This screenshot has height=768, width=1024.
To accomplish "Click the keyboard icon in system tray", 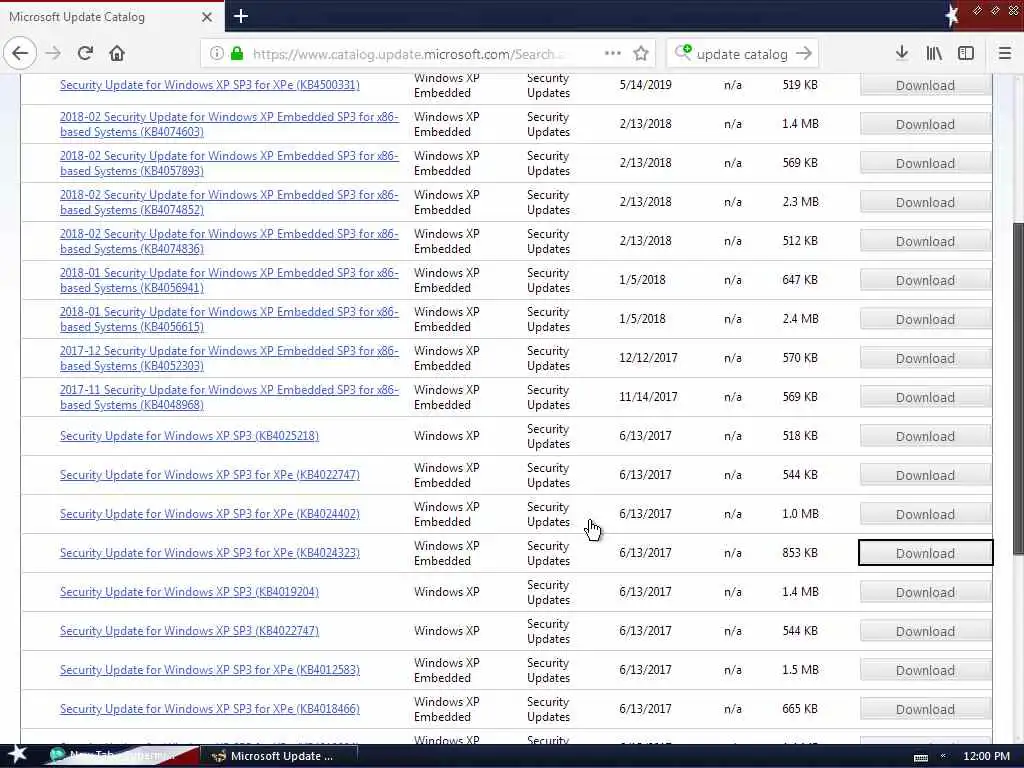I will point(921,757).
